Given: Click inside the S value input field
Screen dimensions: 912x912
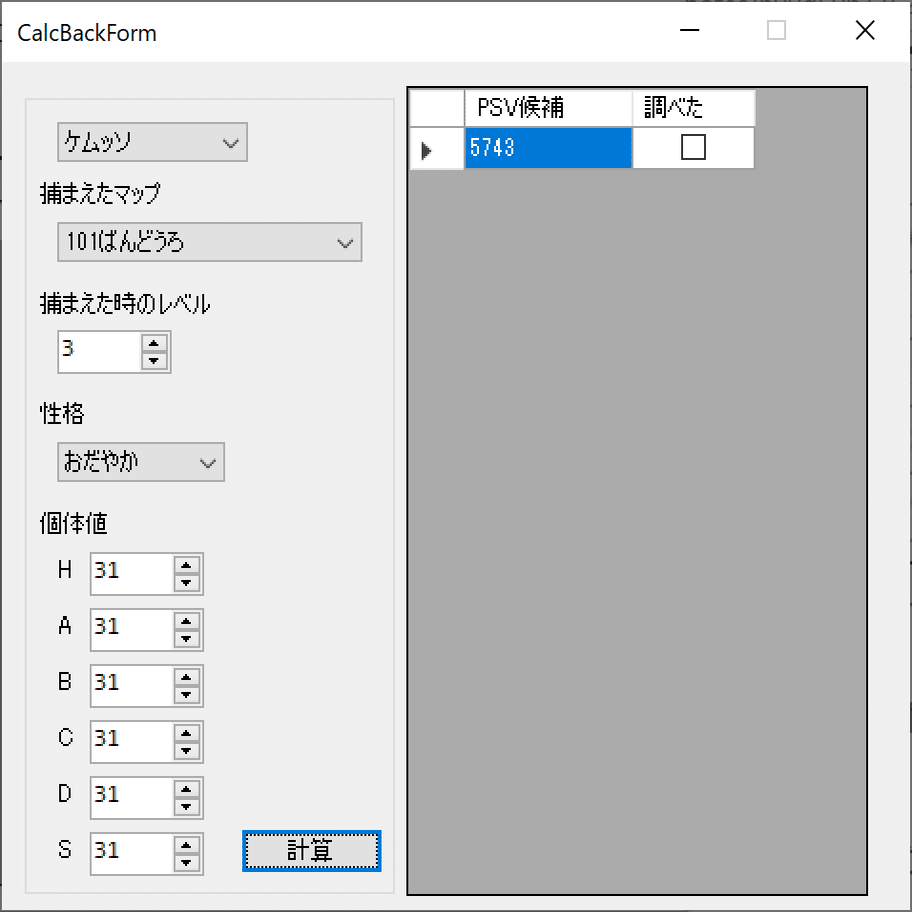Looking at the screenshot, I should (130, 853).
